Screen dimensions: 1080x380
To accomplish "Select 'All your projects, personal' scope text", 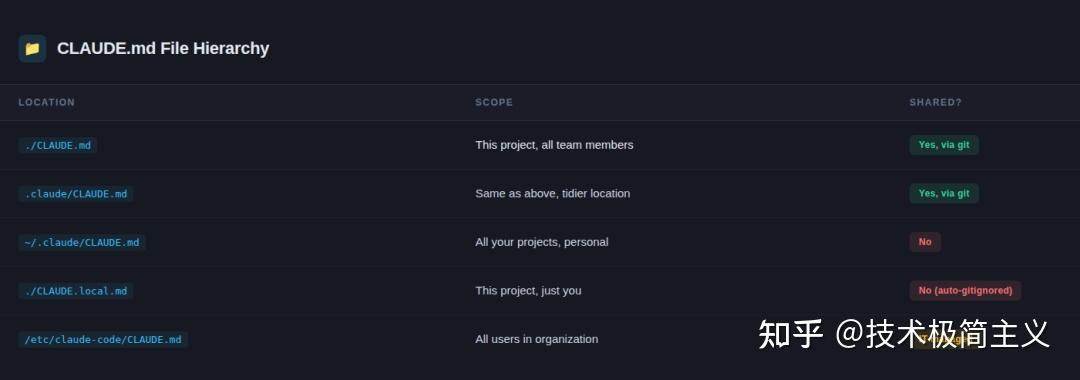I will (541, 242).
